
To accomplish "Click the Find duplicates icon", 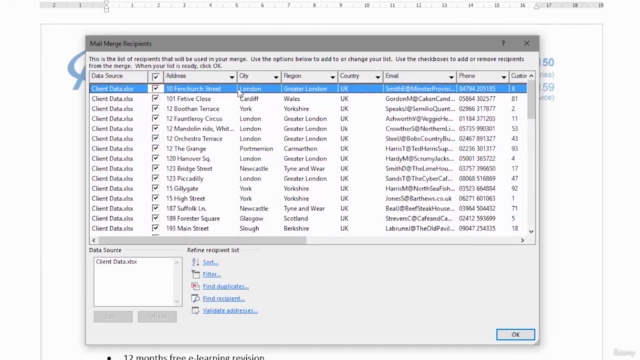I will point(196,286).
